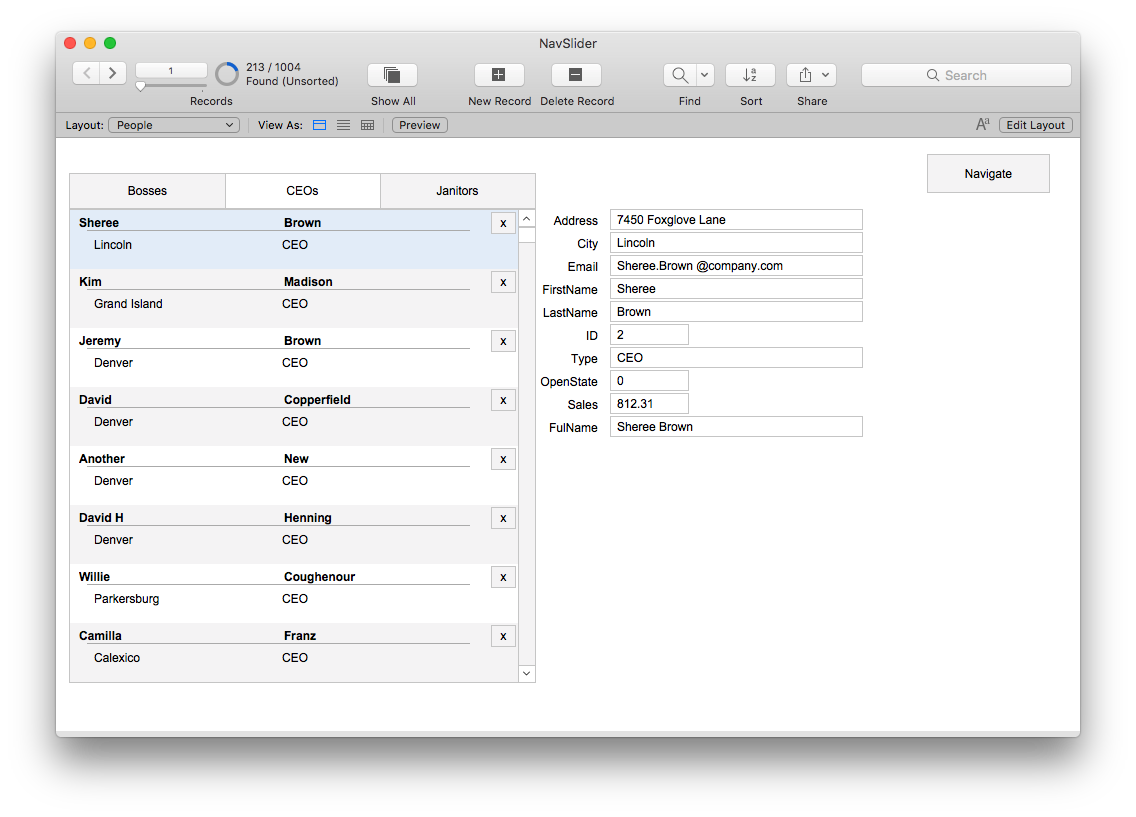The image size is (1136, 817).
Task: Click the OpenState field
Action: click(x=649, y=381)
